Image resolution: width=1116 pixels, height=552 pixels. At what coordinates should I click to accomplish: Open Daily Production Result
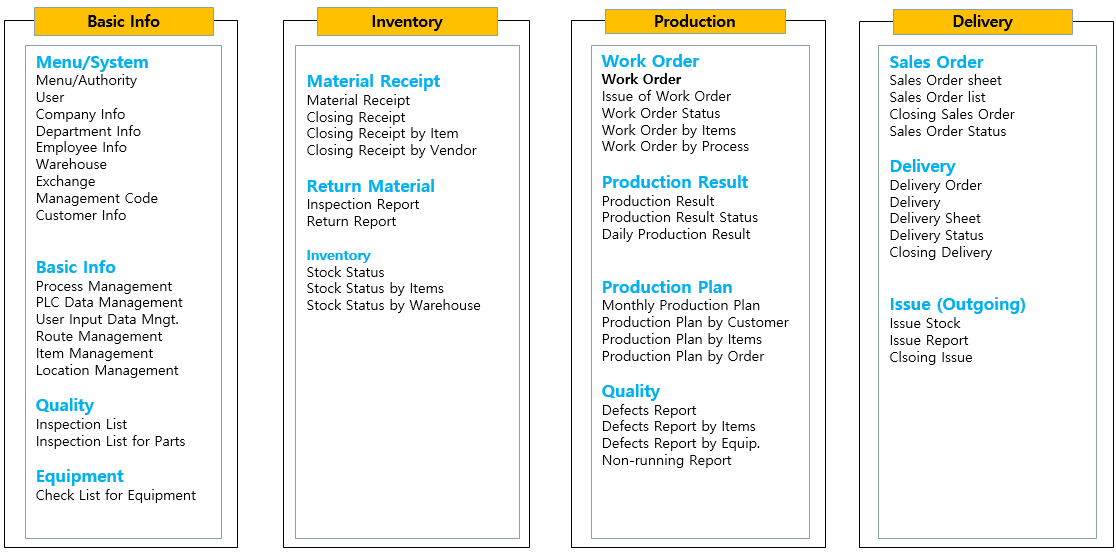[676, 234]
